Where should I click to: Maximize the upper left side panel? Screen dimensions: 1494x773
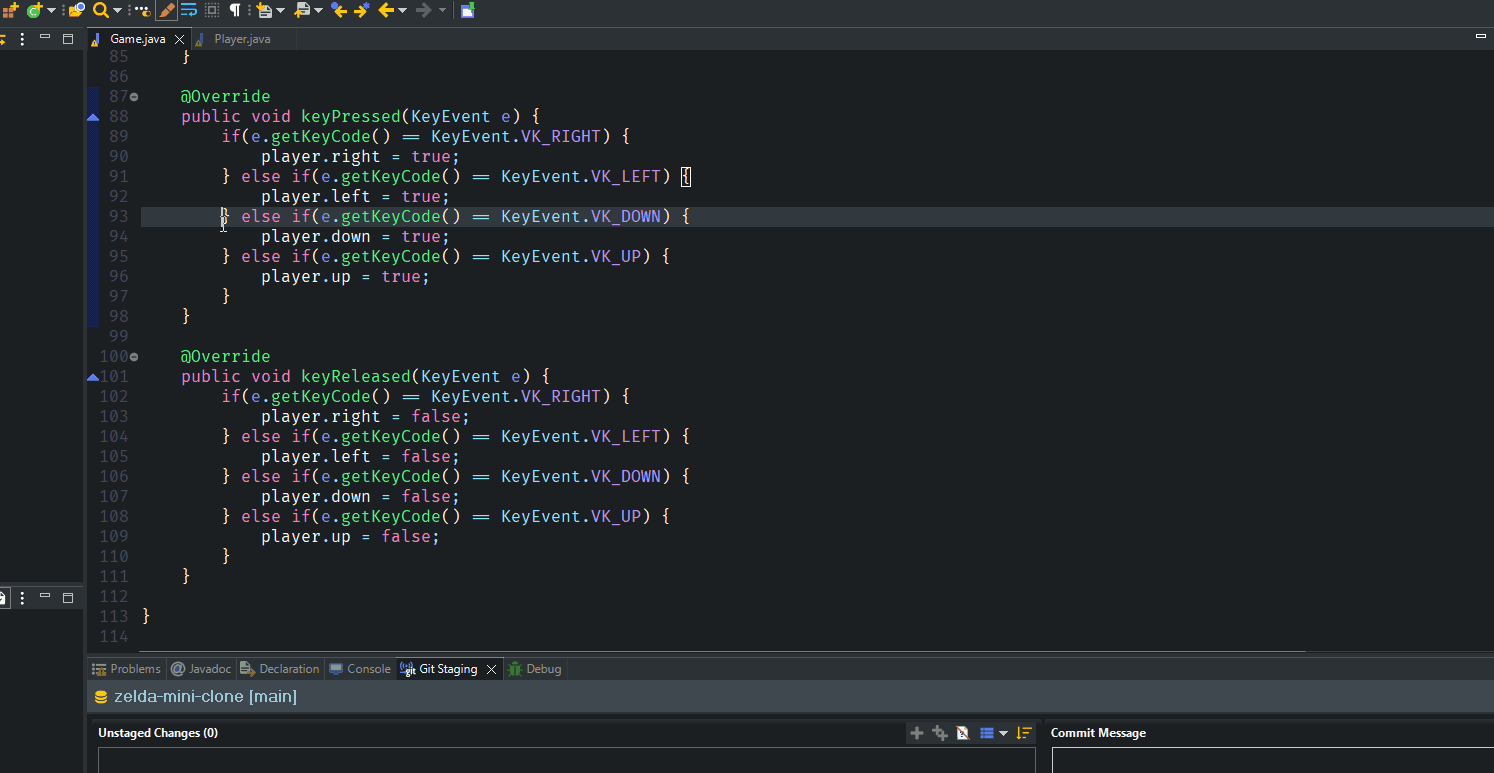(68, 38)
